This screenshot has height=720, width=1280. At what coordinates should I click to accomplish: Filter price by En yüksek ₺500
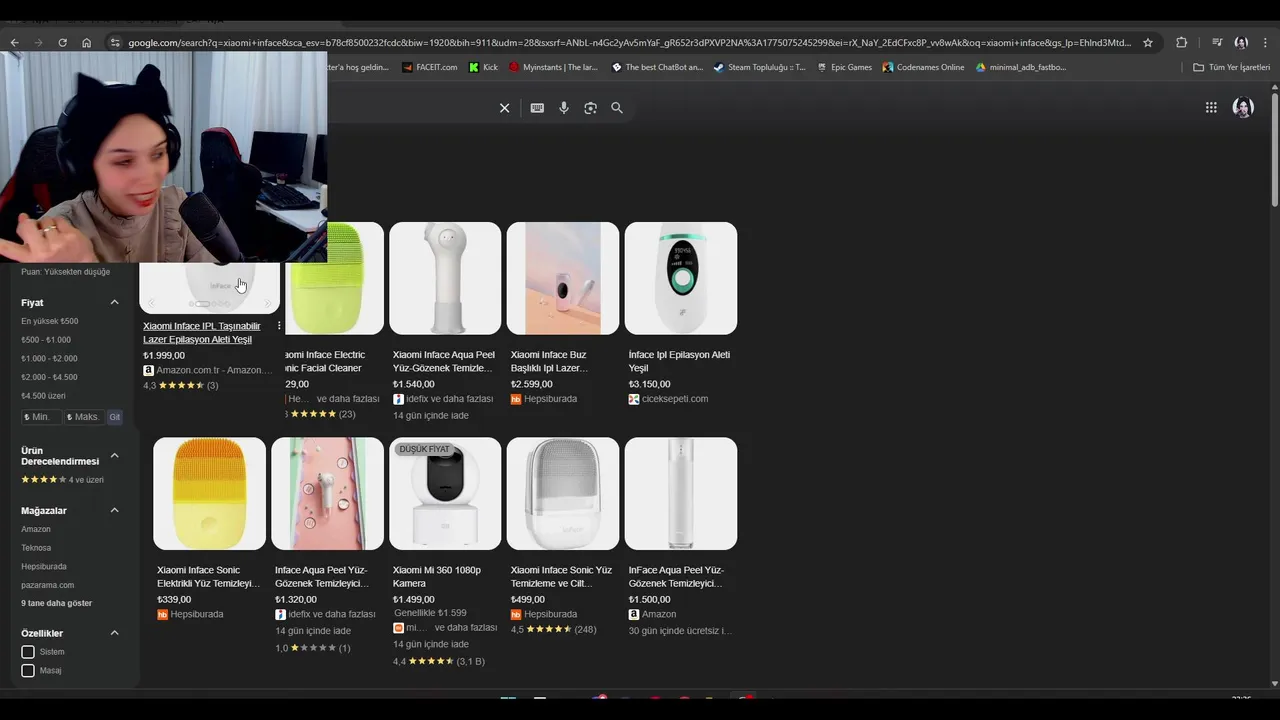point(50,321)
